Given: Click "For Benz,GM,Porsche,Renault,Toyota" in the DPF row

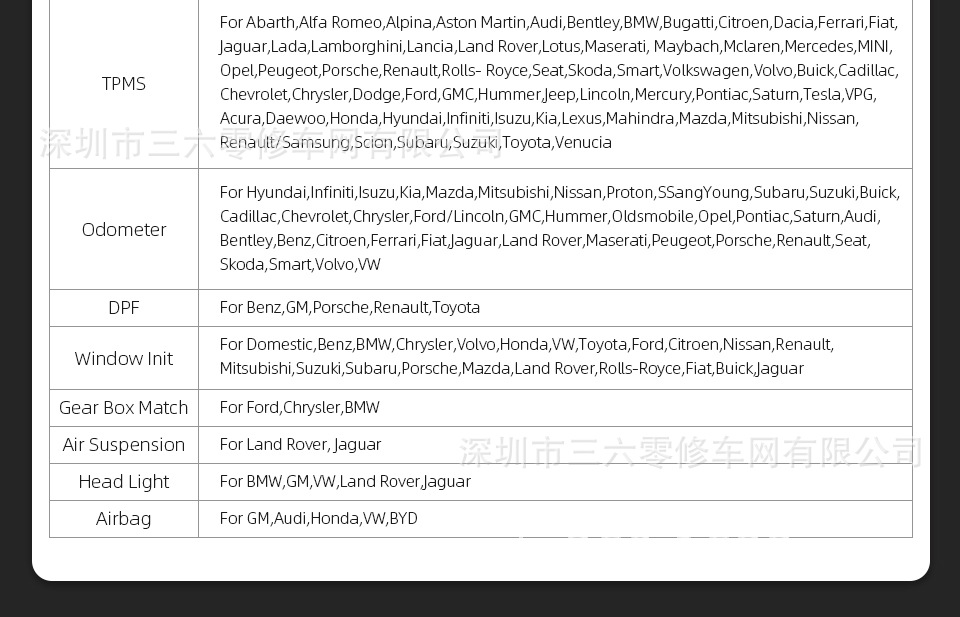Looking at the screenshot, I should tap(350, 308).
